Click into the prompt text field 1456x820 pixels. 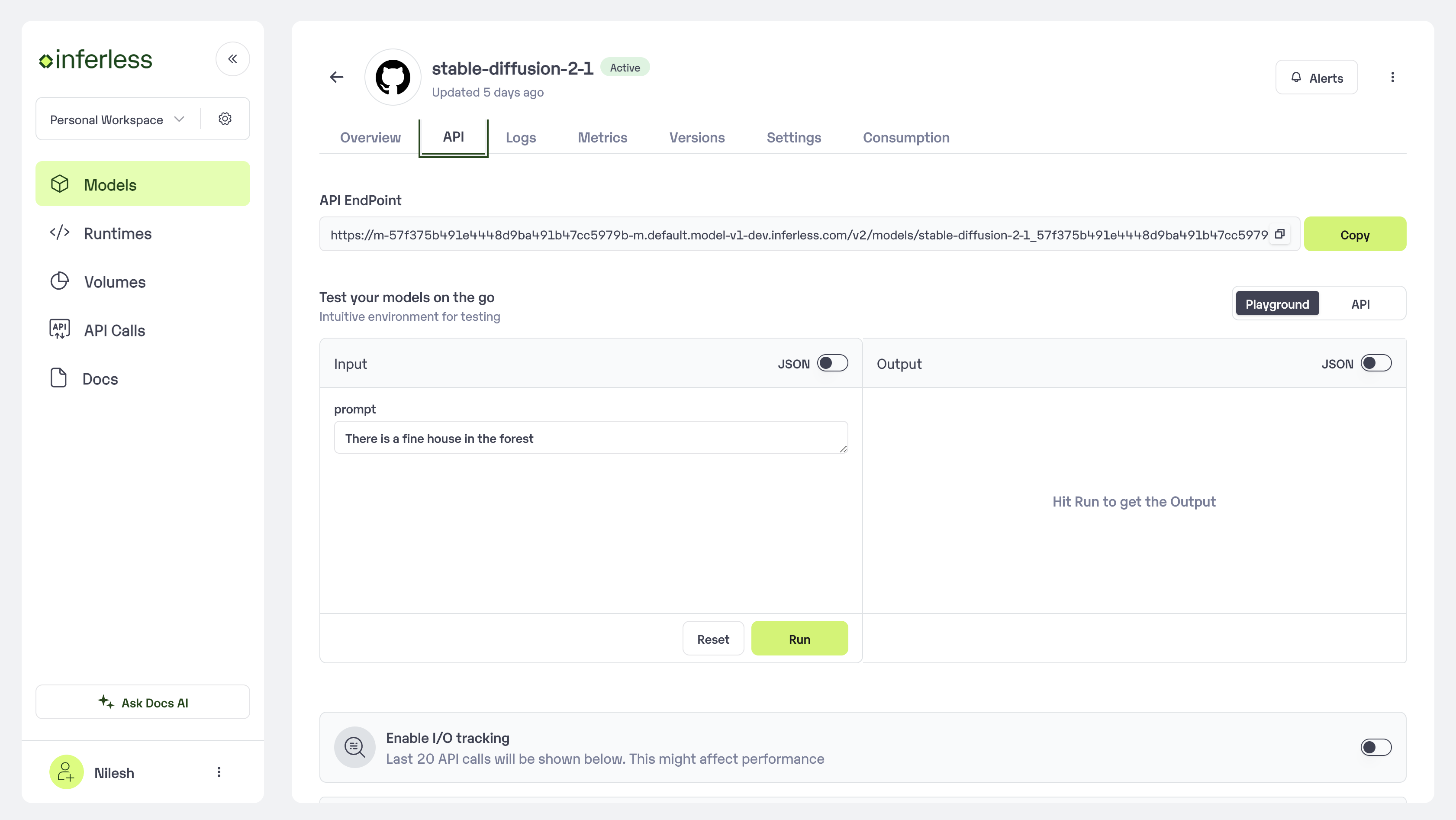coord(590,438)
